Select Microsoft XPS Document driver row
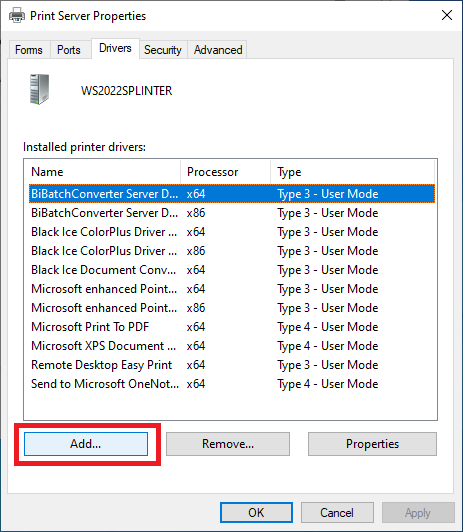 tap(232, 346)
